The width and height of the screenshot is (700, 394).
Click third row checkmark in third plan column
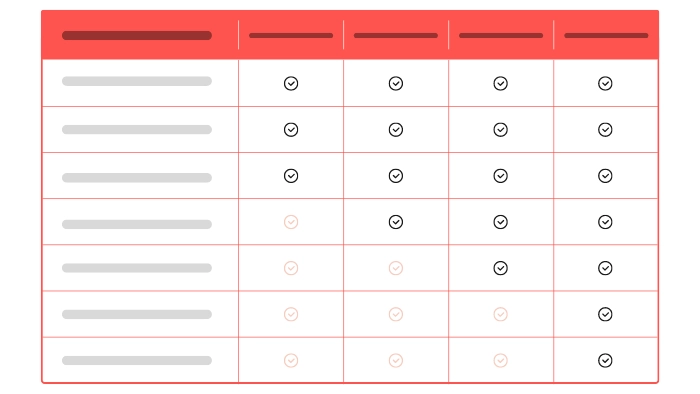click(500, 176)
